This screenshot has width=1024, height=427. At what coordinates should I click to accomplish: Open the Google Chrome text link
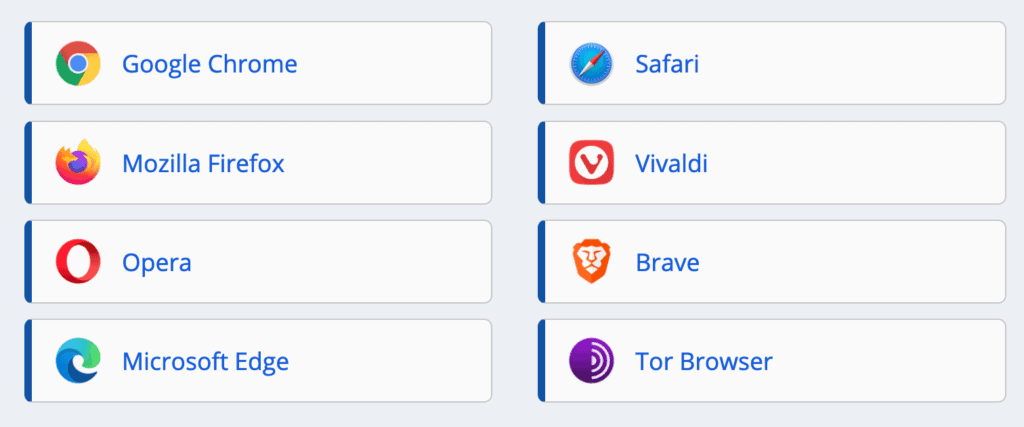tap(210, 64)
